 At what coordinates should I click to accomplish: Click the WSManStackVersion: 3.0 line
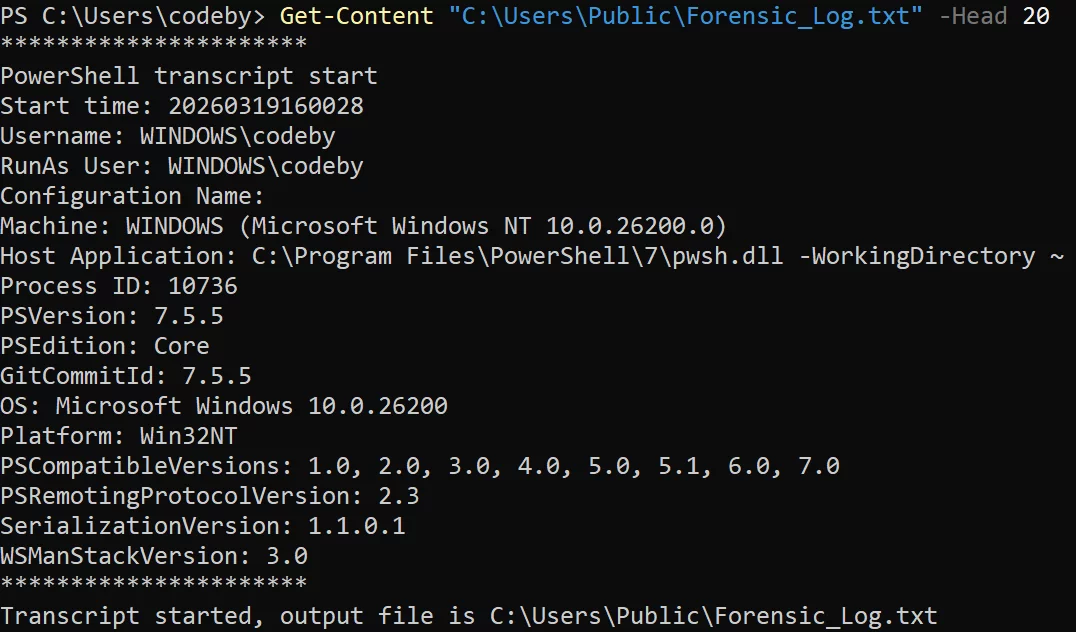[x=154, y=556]
